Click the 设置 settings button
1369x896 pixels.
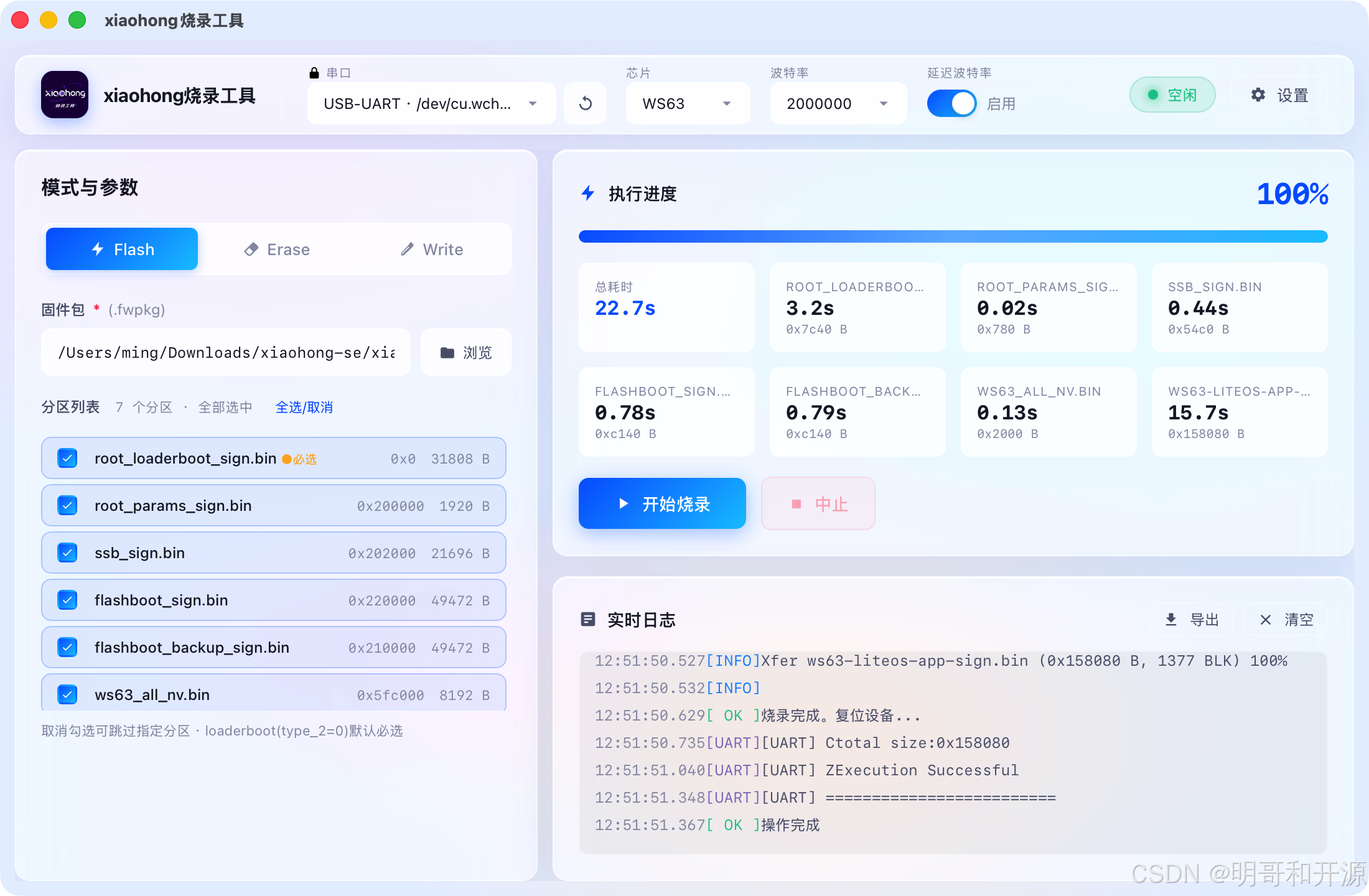1279,95
